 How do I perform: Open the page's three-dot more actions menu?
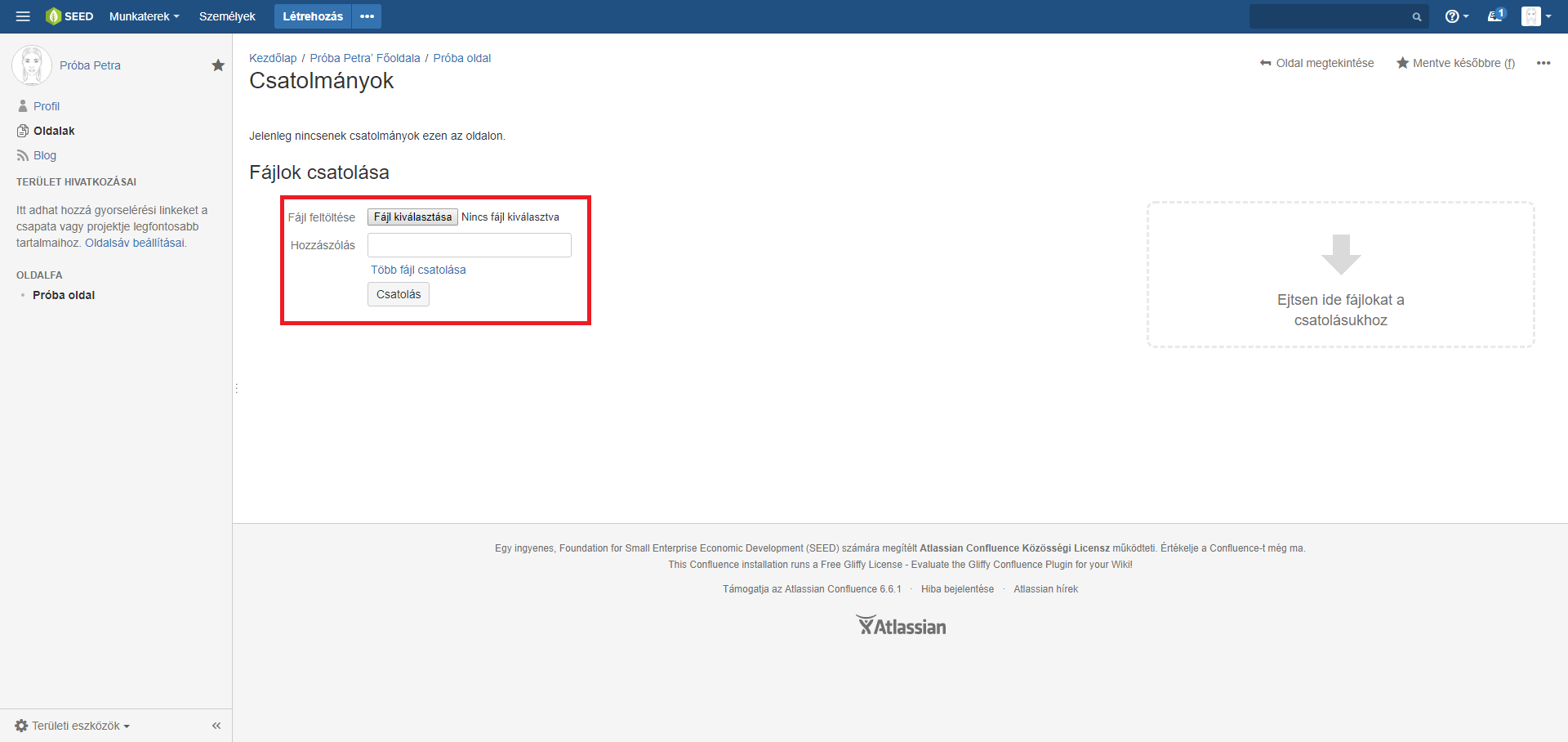click(x=1543, y=63)
